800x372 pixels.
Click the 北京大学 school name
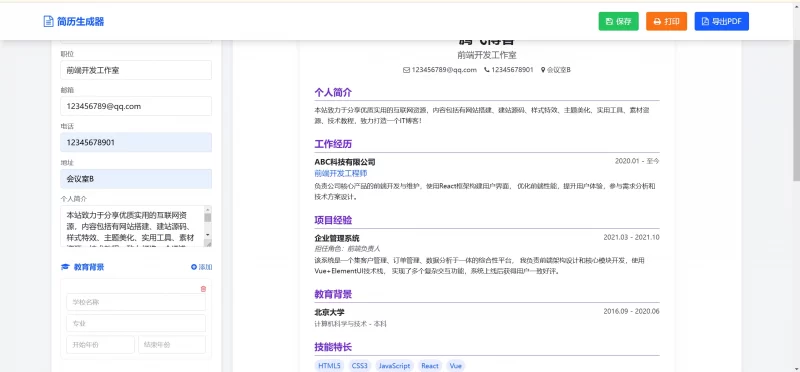330,312
